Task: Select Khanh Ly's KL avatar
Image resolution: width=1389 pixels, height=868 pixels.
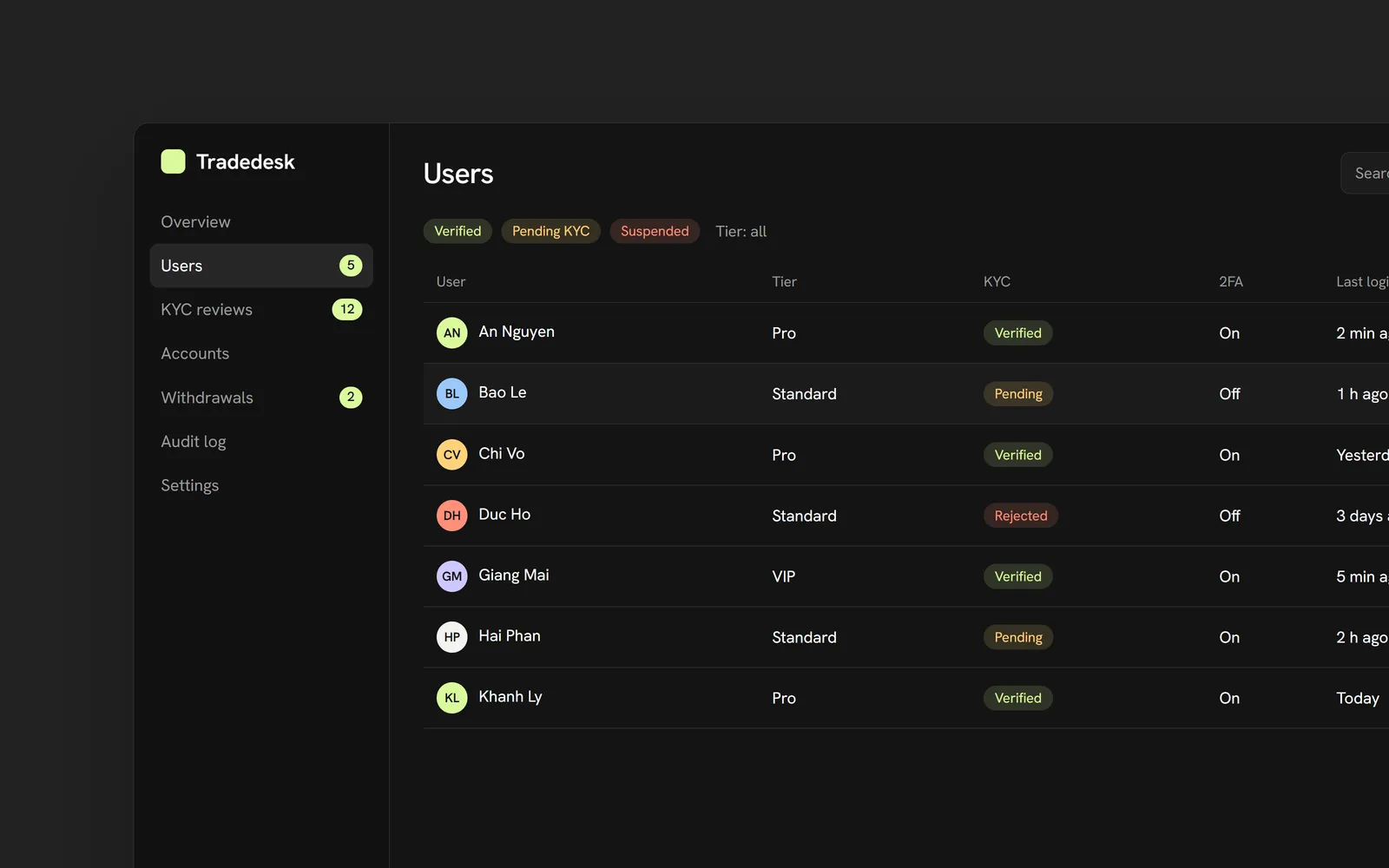Action: pyautogui.click(x=451, y=697)
